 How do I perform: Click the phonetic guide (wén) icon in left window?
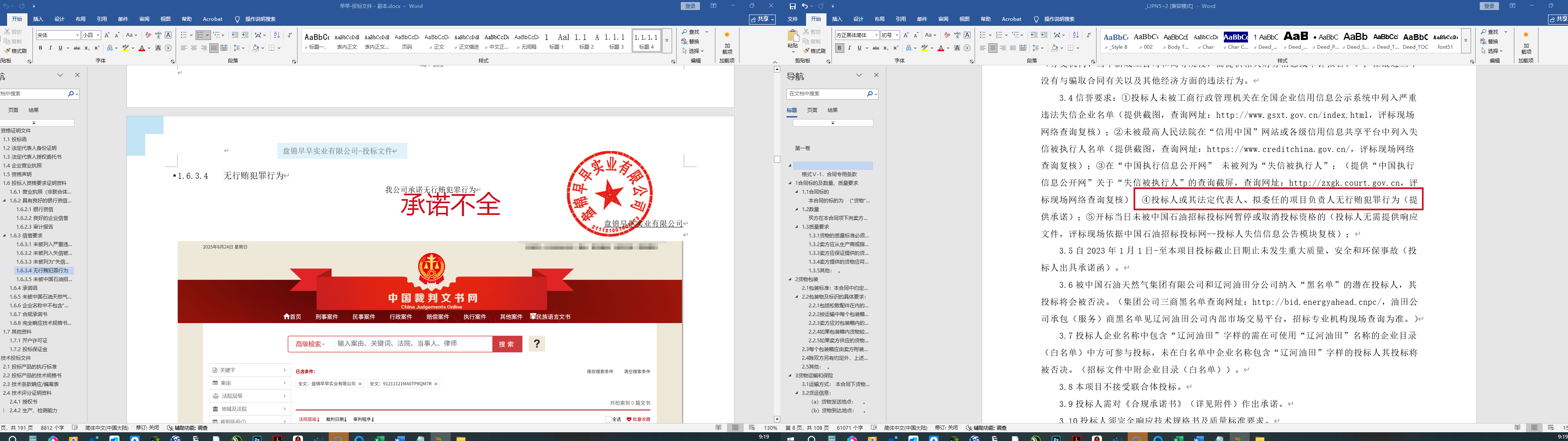click(x=158, y=35)
